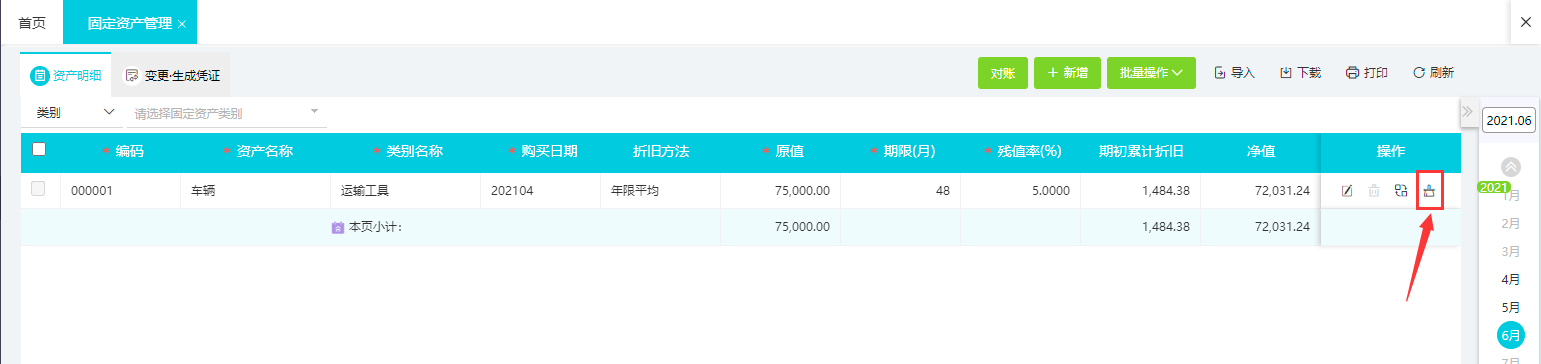
Task: Go to the 首页 tab
Action: (32, 23)
